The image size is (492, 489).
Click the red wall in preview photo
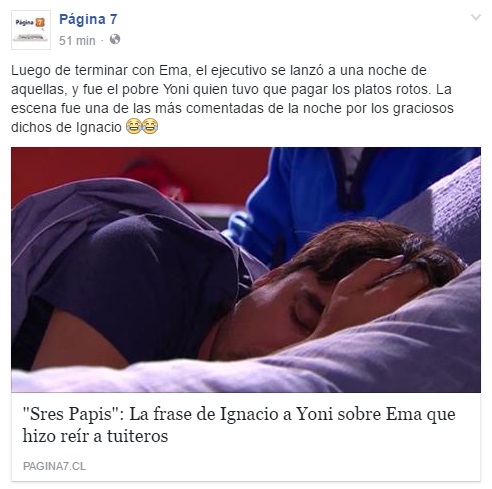(x=140, y=173)
